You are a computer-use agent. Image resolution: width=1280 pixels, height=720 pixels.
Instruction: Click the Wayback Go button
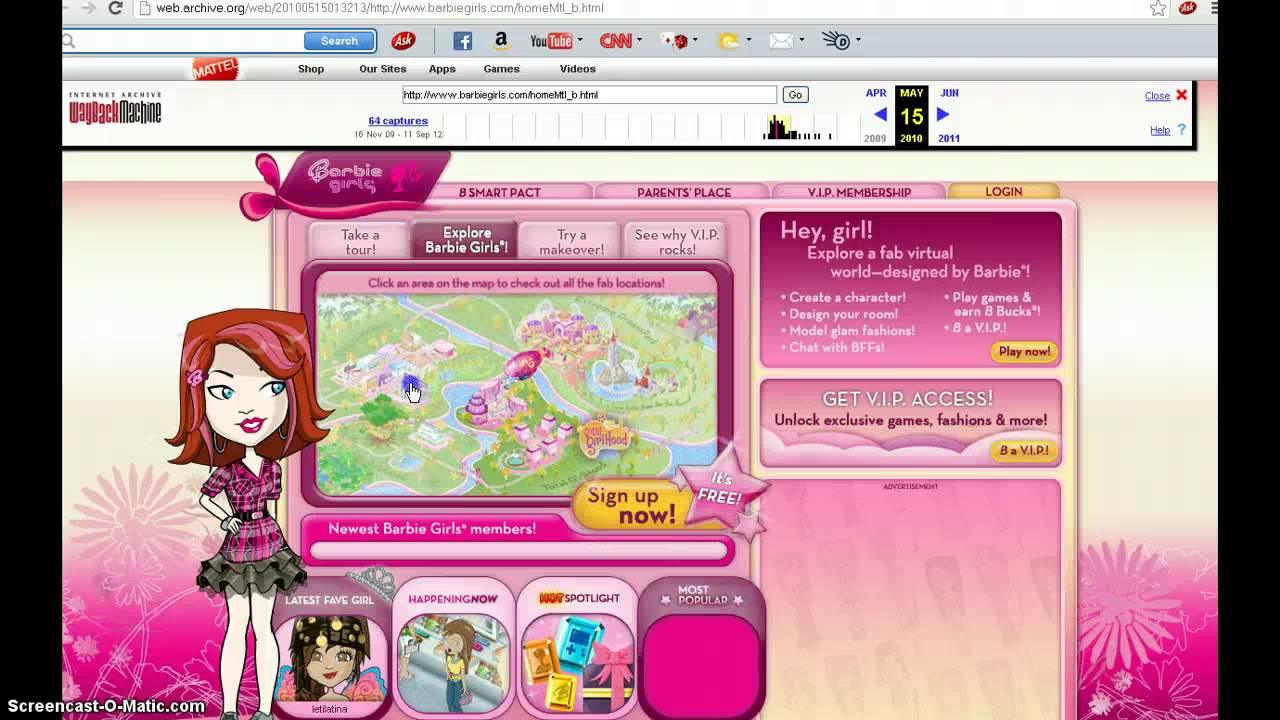click(795, 95)
